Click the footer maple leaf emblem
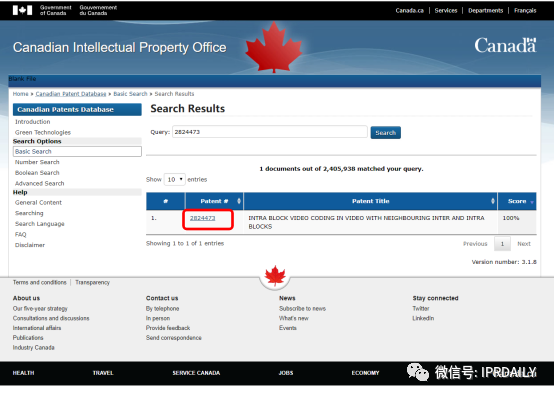554x398 pixels. (275, 276)
